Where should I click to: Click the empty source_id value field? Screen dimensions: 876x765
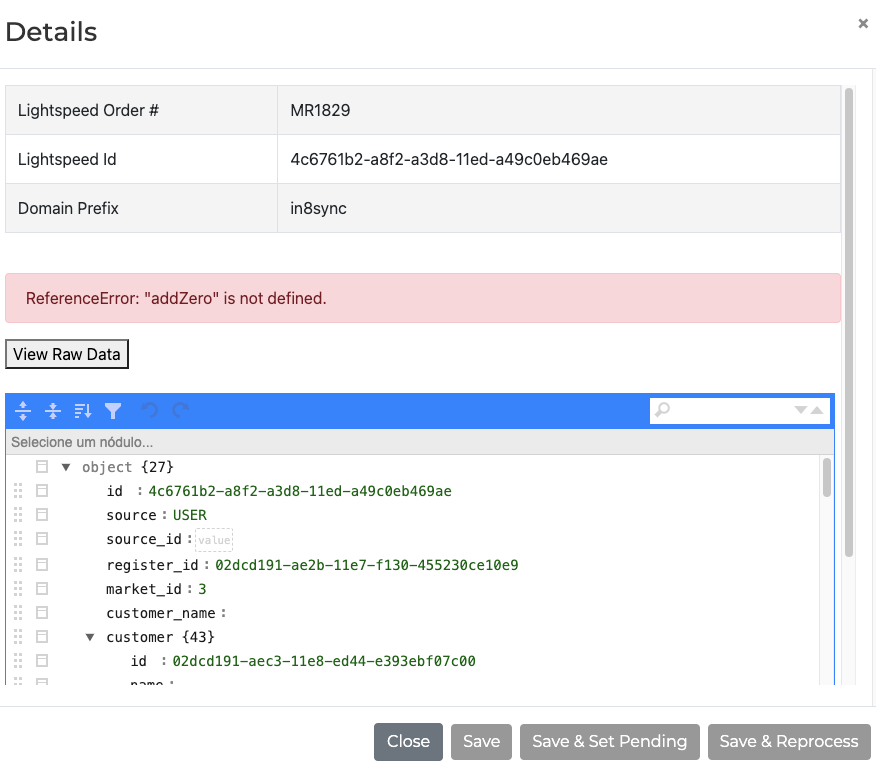214,540
